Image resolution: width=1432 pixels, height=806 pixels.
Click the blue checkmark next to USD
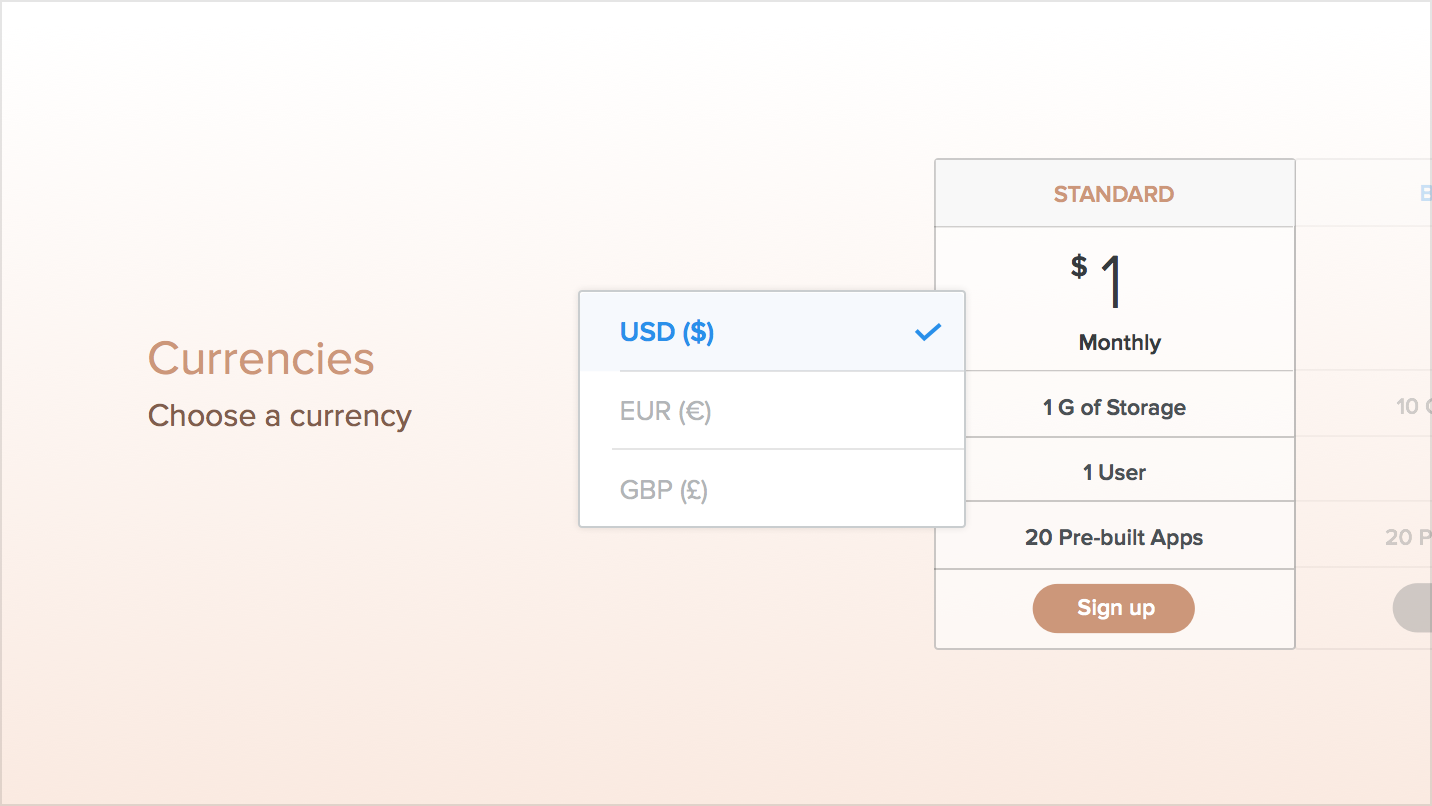point(928,331)
